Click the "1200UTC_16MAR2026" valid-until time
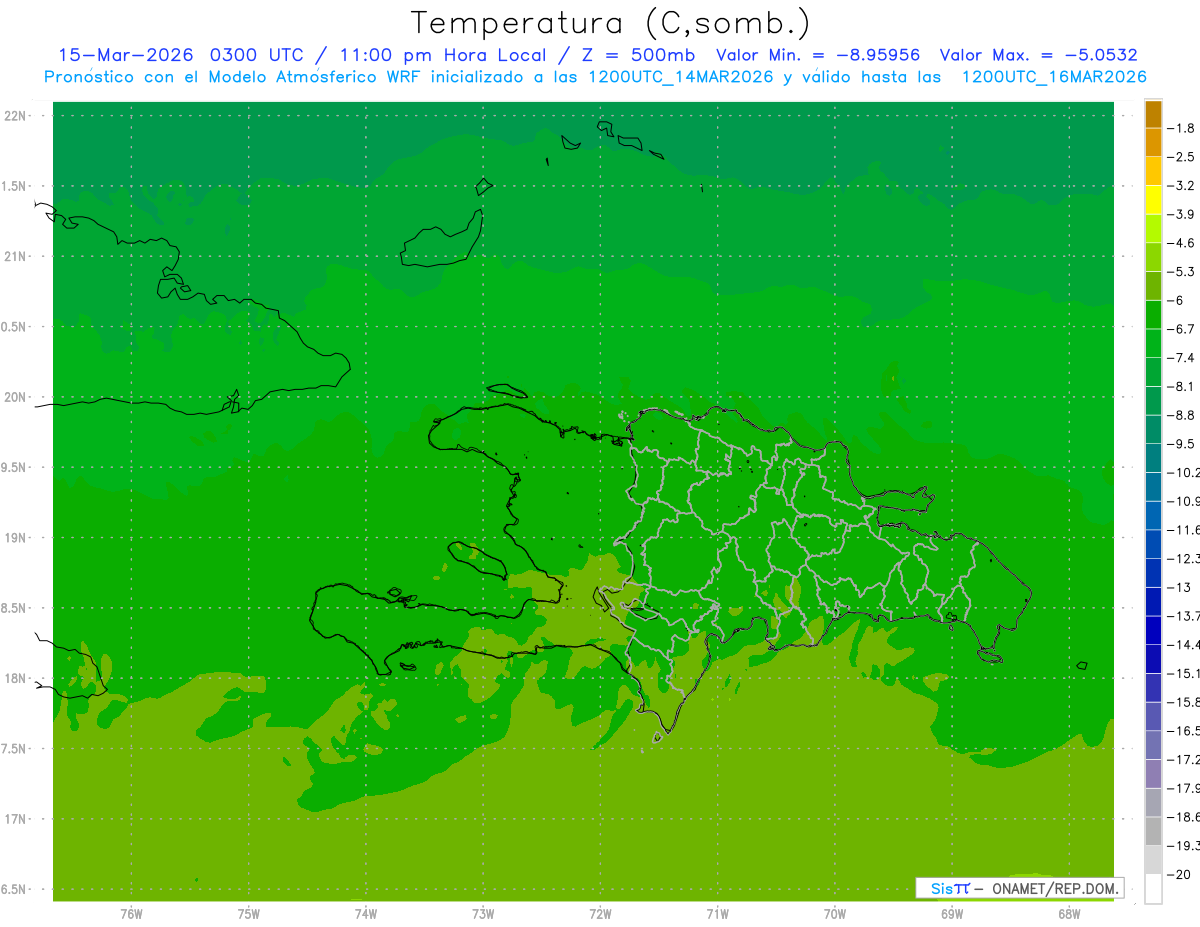Screen dimensions: 1200x927 pyautogui.click(x=1053, y=77)
